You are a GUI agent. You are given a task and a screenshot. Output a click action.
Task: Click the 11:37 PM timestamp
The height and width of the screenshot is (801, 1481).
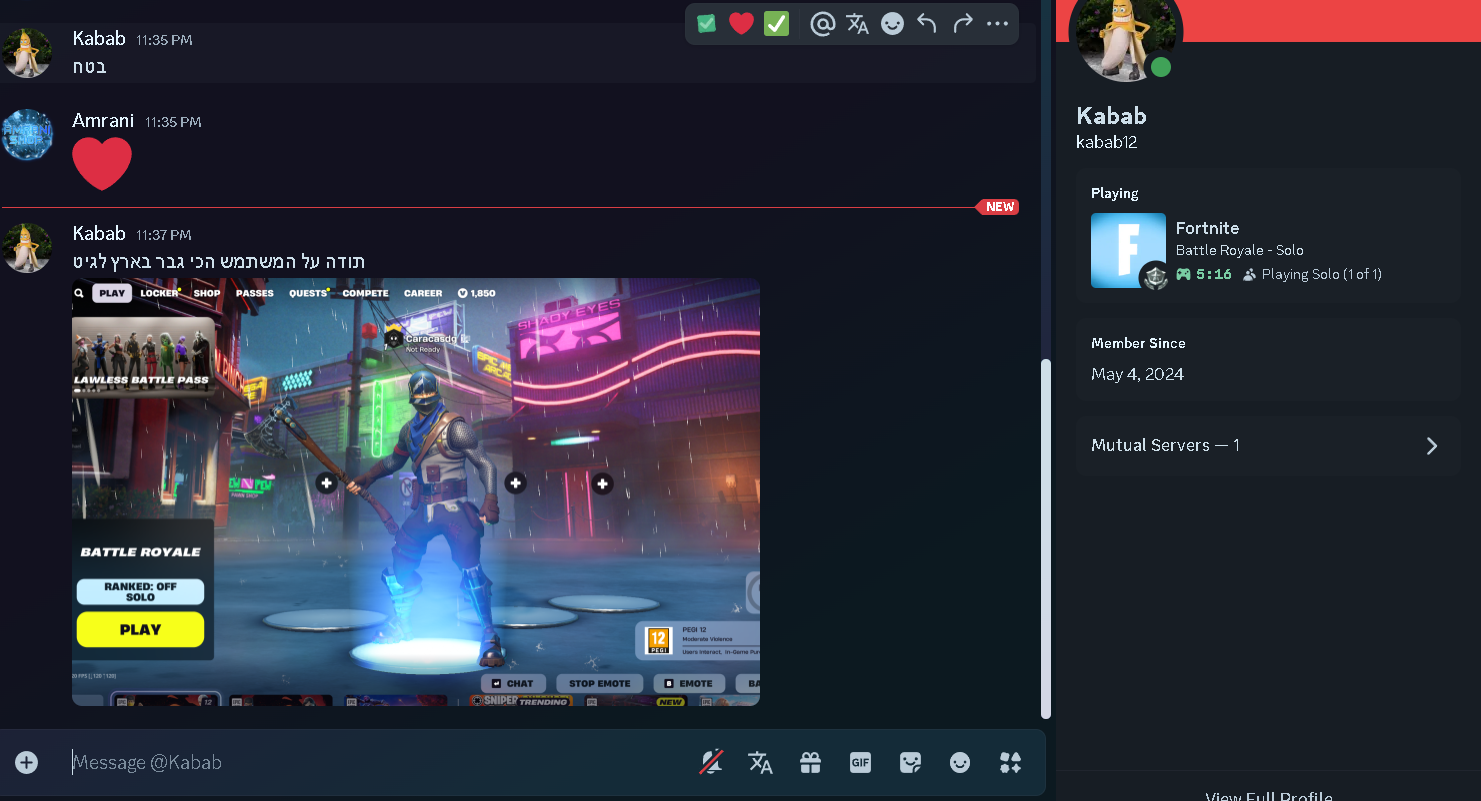(164, 235)
